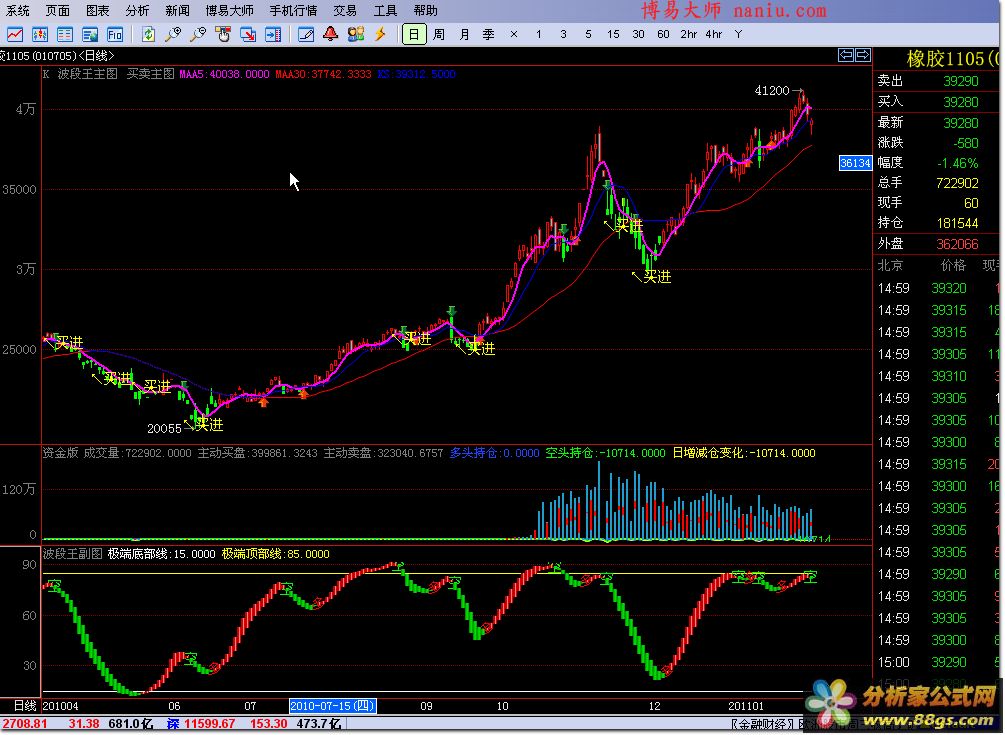Viewport: 1005px width, 735px height.
Task: Click the 总手 value 722902
Action: click(x=957, y=183)
